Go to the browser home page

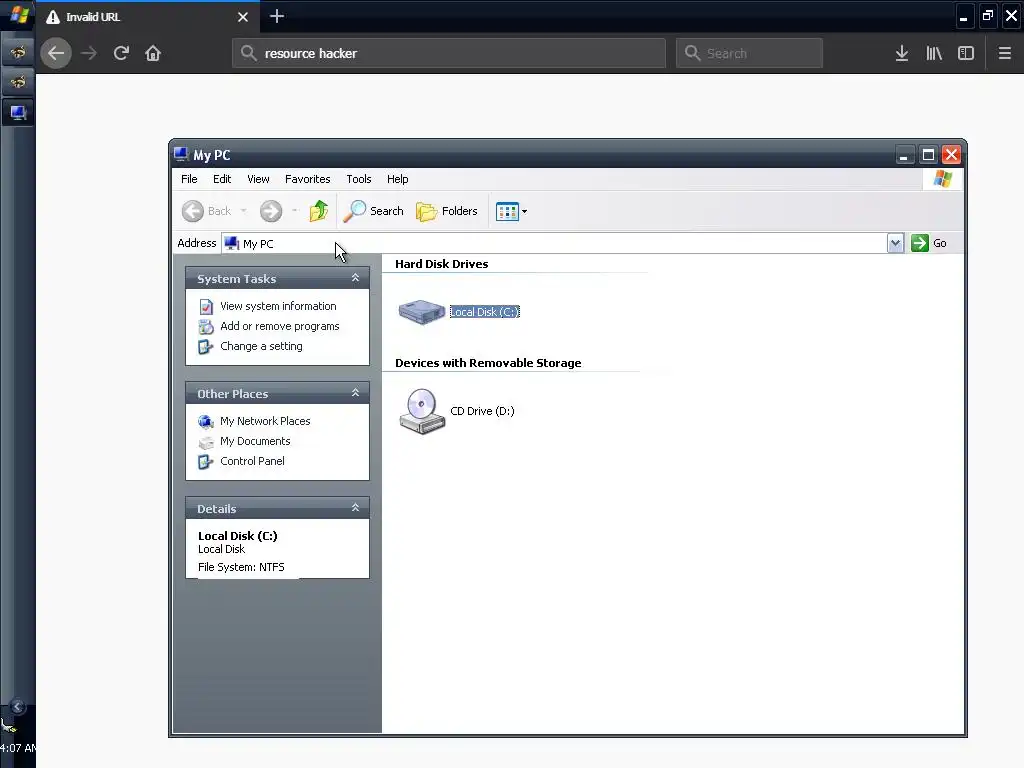(153, 53)
